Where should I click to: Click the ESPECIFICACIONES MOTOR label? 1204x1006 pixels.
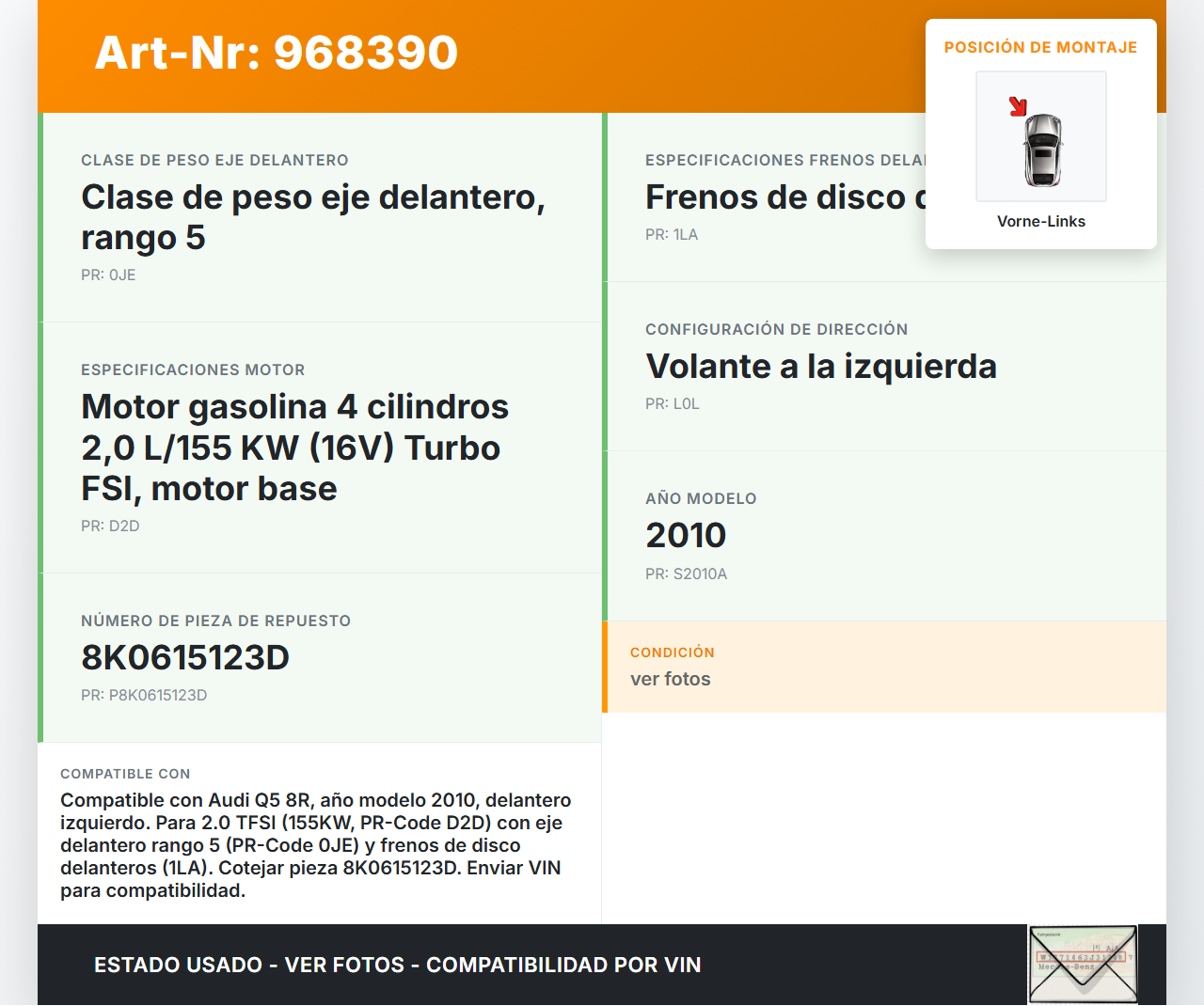[193, 369]
